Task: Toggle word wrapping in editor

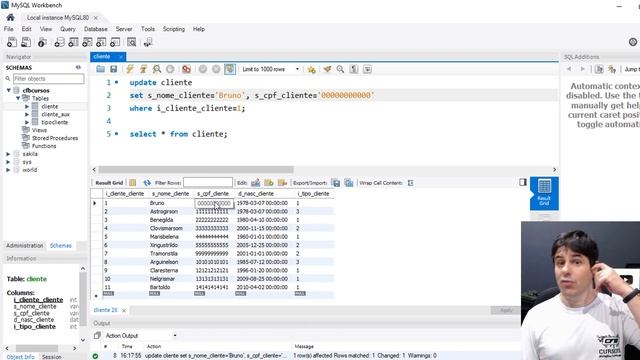Action: pyautogui.click(x=367, y=69)
